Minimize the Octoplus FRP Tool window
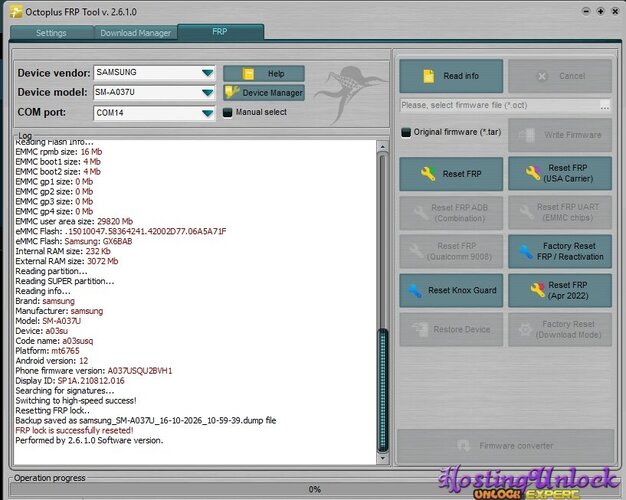 click(586, 11)
